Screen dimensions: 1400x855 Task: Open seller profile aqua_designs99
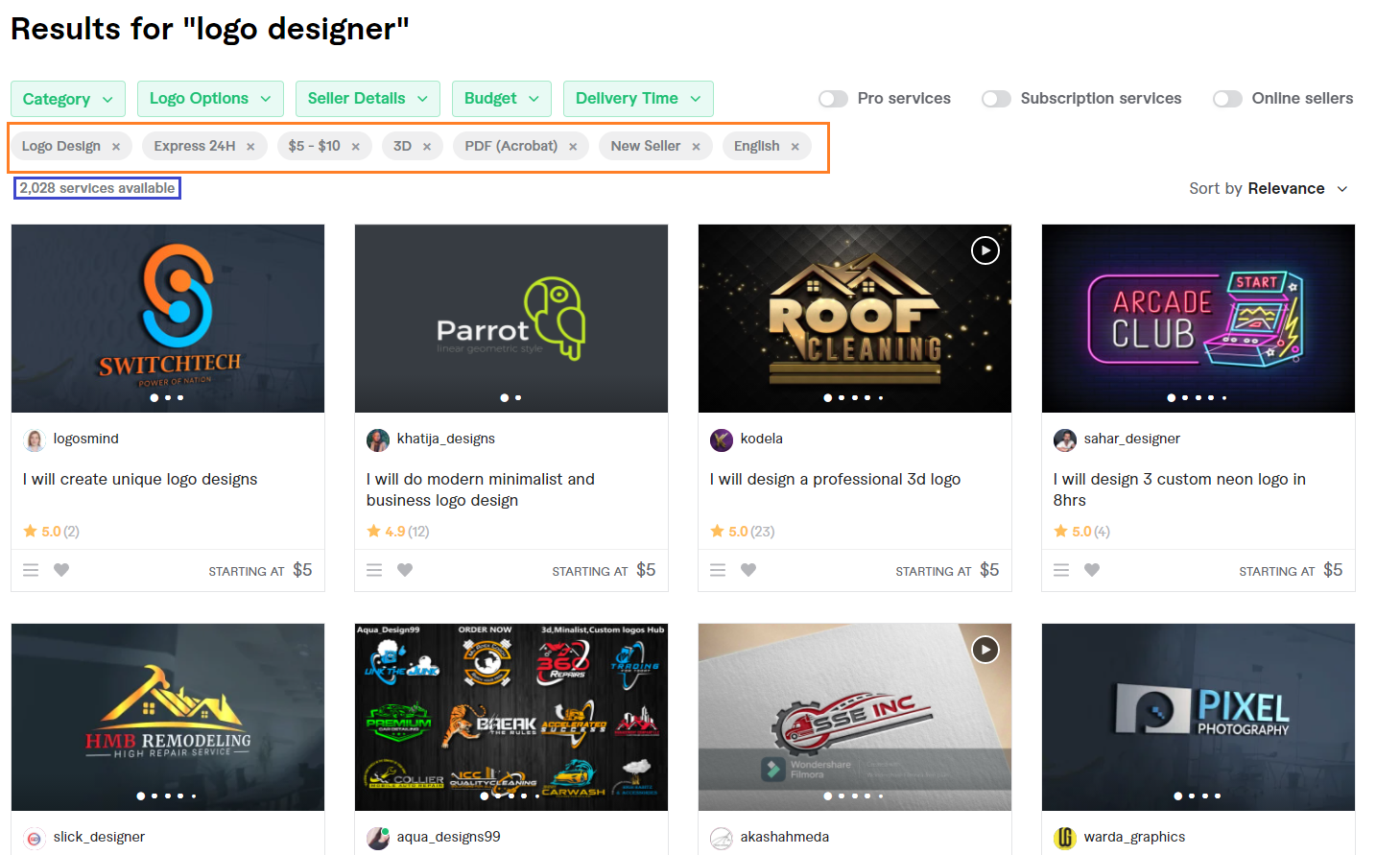tap(449, 837)
